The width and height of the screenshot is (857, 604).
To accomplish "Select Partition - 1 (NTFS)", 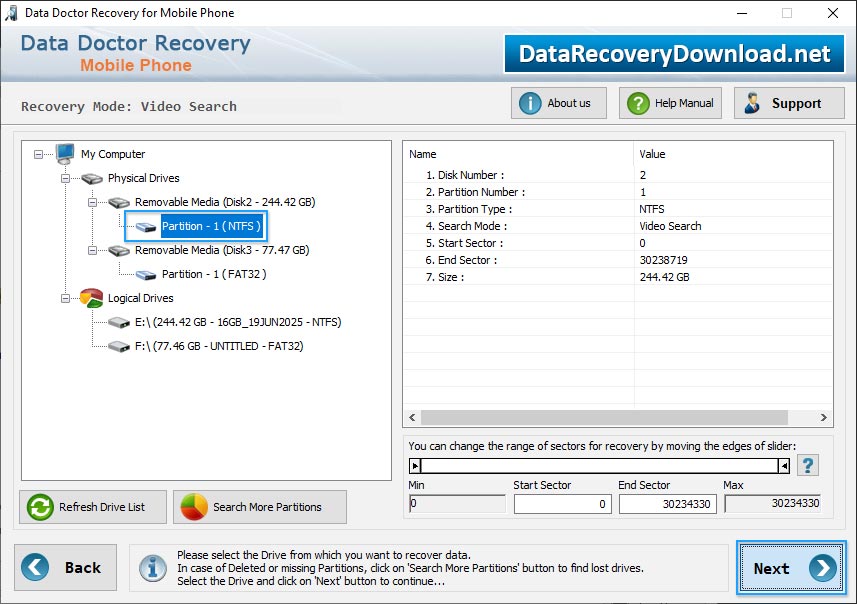I will pyautogui.click(x=212, y=226).
